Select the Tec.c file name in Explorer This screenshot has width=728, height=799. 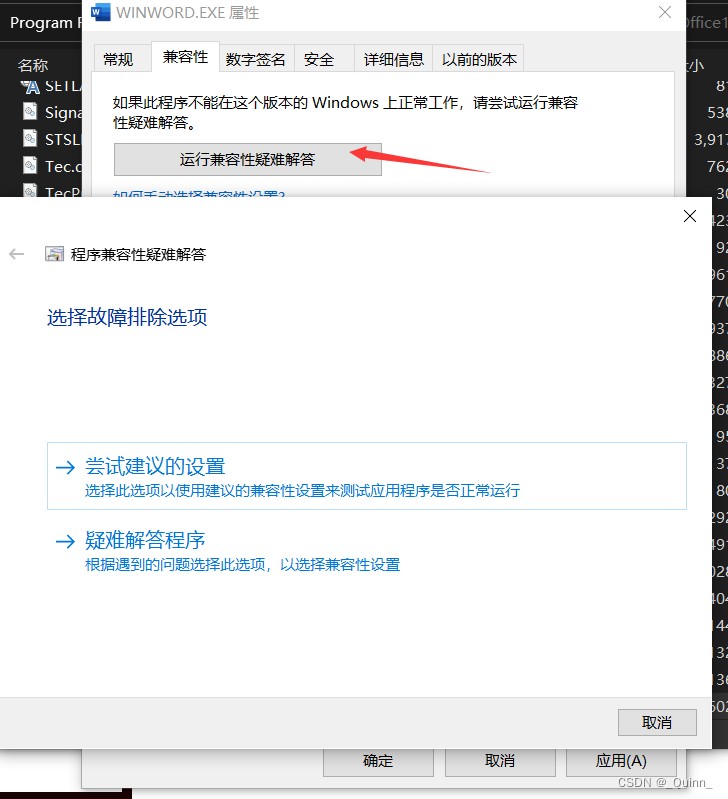(64, 166)
